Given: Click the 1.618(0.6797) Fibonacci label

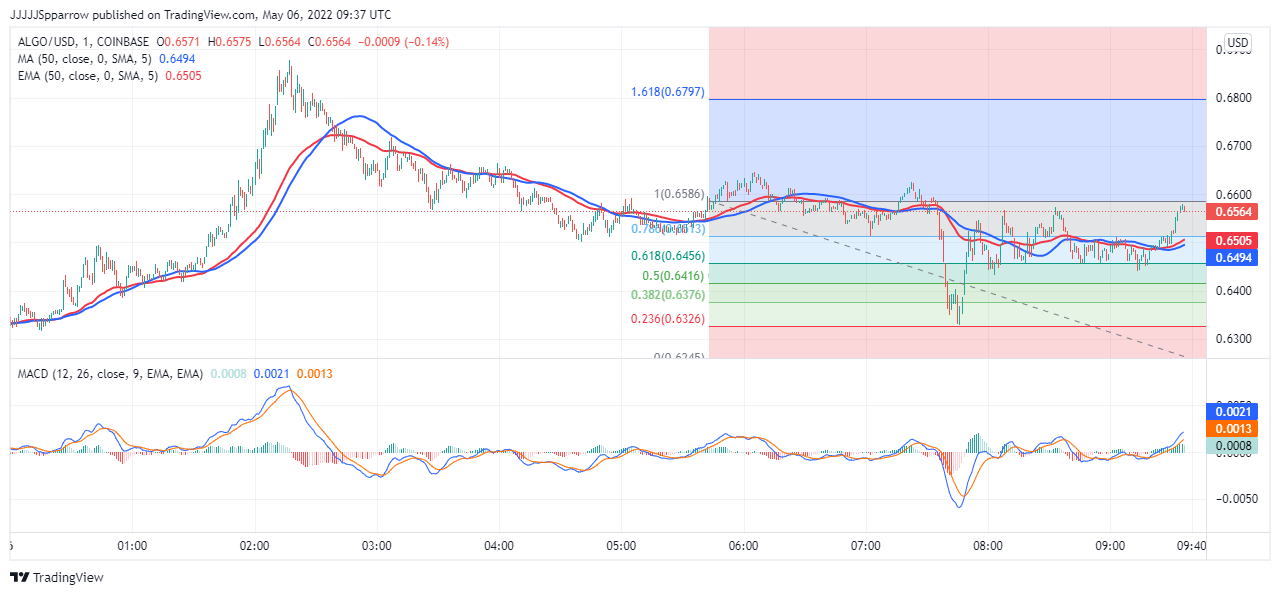Looking at the screenshot, I should coord(668,92).
